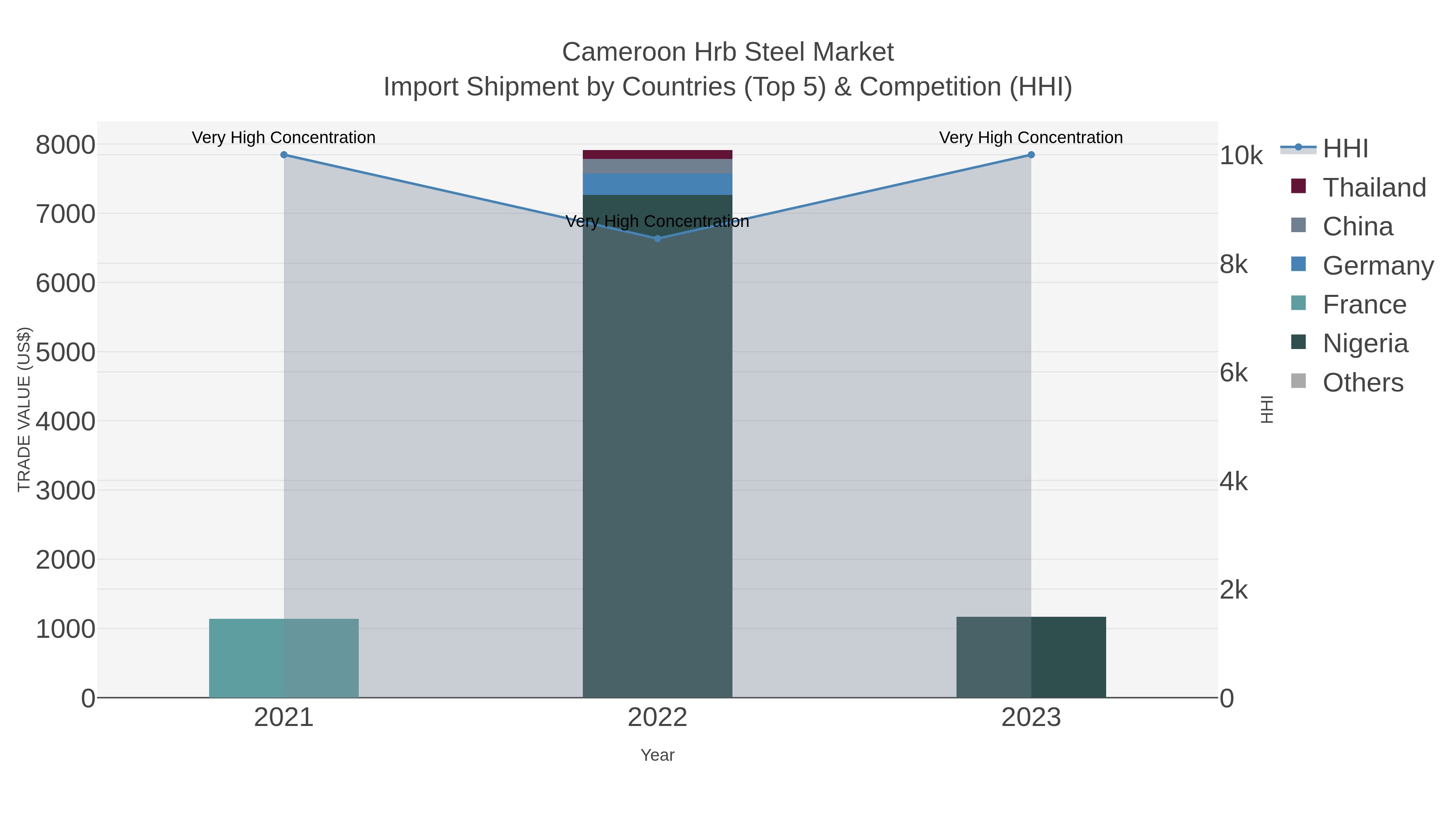Viewport: 1456px width, 819px height.
Task: Click the 6k tick on right axis
Action: click(1234, 373)
